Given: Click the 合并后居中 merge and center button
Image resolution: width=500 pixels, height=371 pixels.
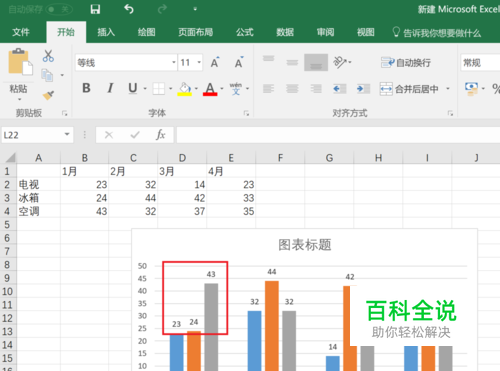Looking at the screenshot, I should (409, 89).
